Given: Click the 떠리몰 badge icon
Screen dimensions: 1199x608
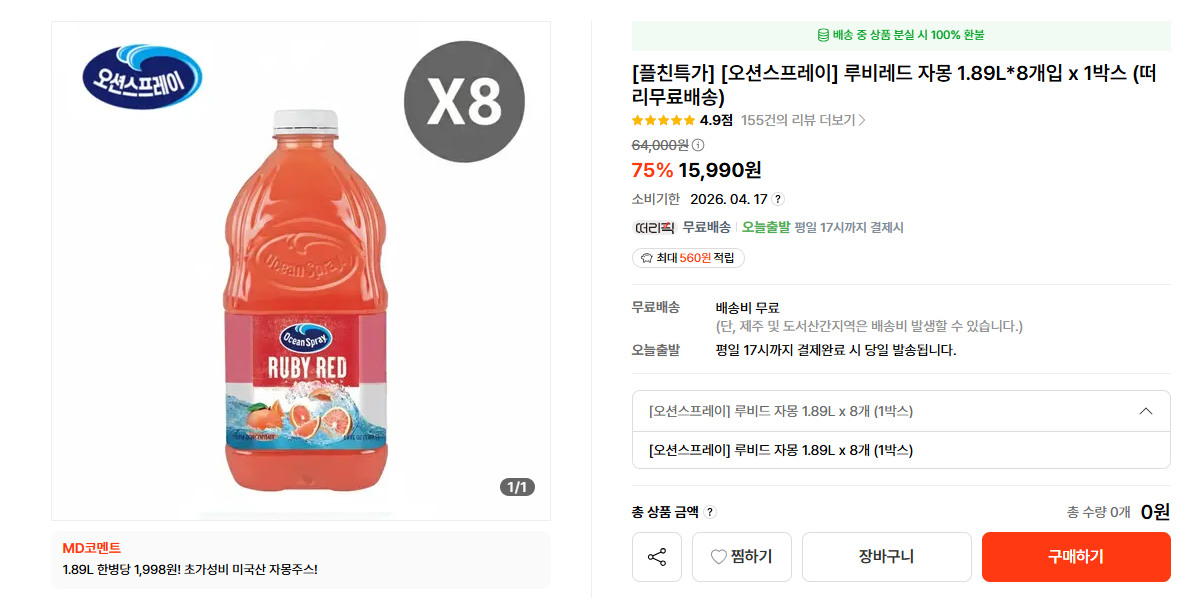Looking at the screenshot, I should (x=654, y=228).
